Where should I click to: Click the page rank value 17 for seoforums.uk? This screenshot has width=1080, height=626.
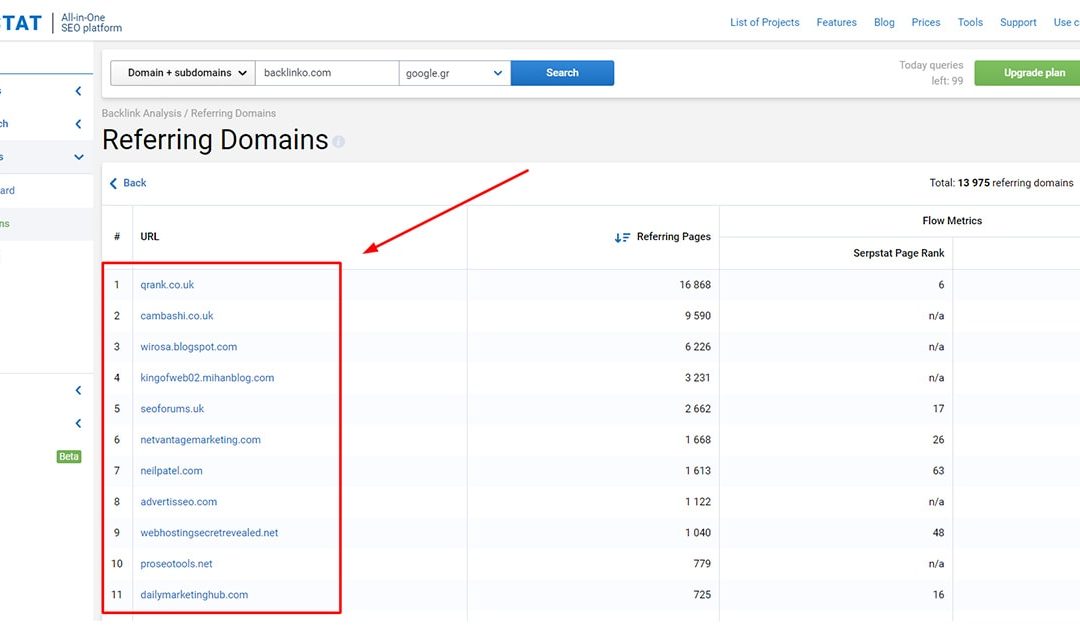coord(938,409)
